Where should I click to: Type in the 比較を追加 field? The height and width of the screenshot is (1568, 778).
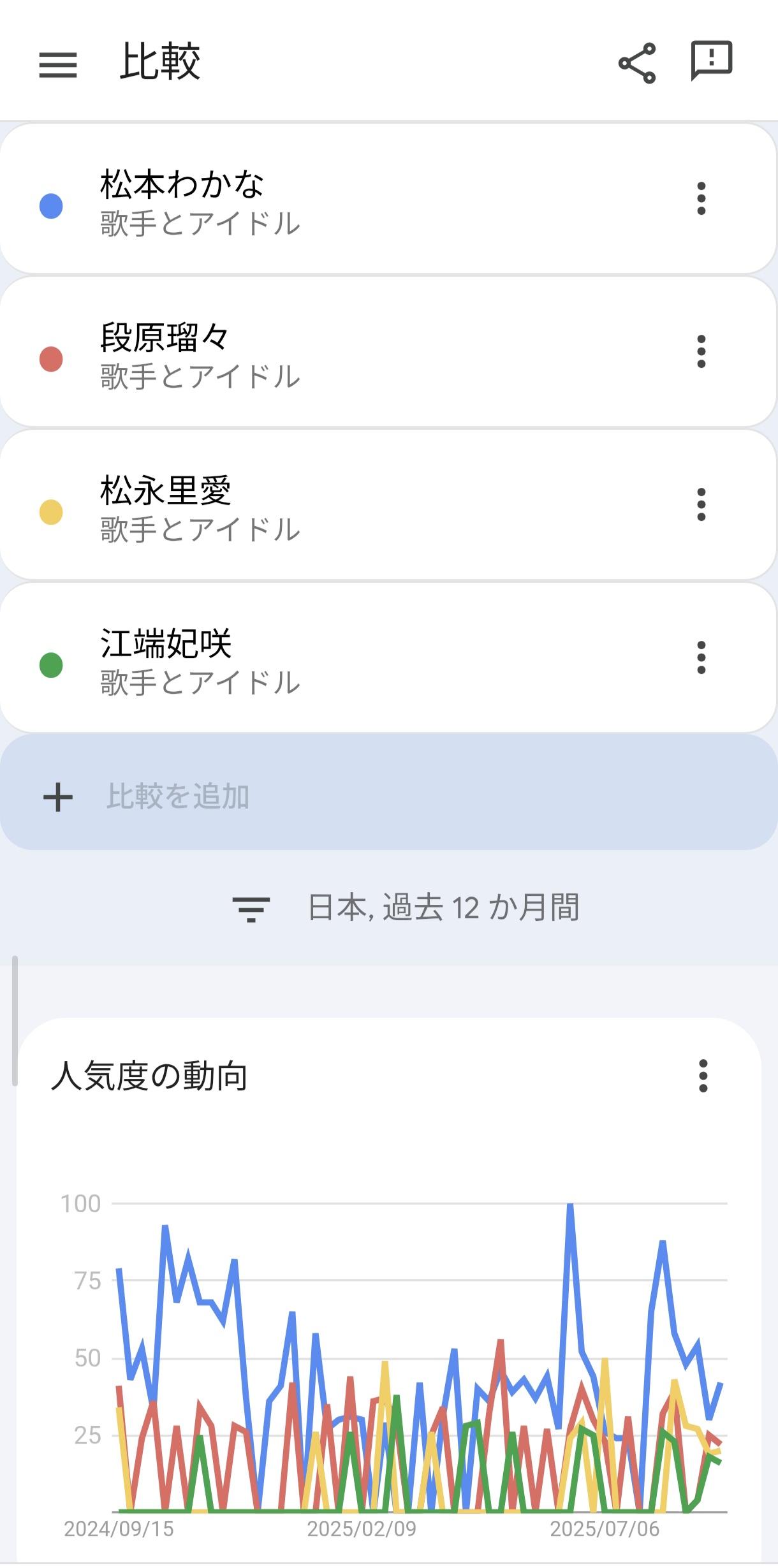point(383,796)
